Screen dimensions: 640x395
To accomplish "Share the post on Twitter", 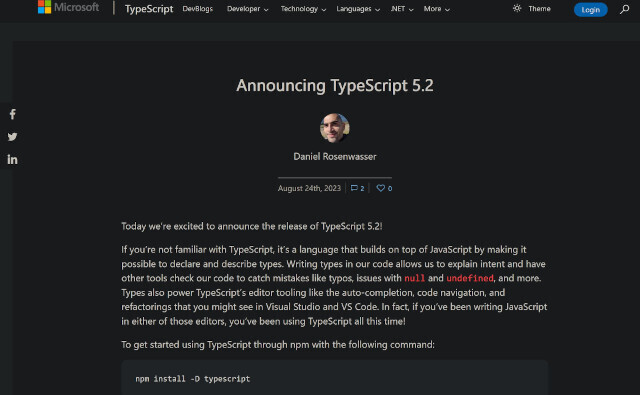I will pos(13,137).
